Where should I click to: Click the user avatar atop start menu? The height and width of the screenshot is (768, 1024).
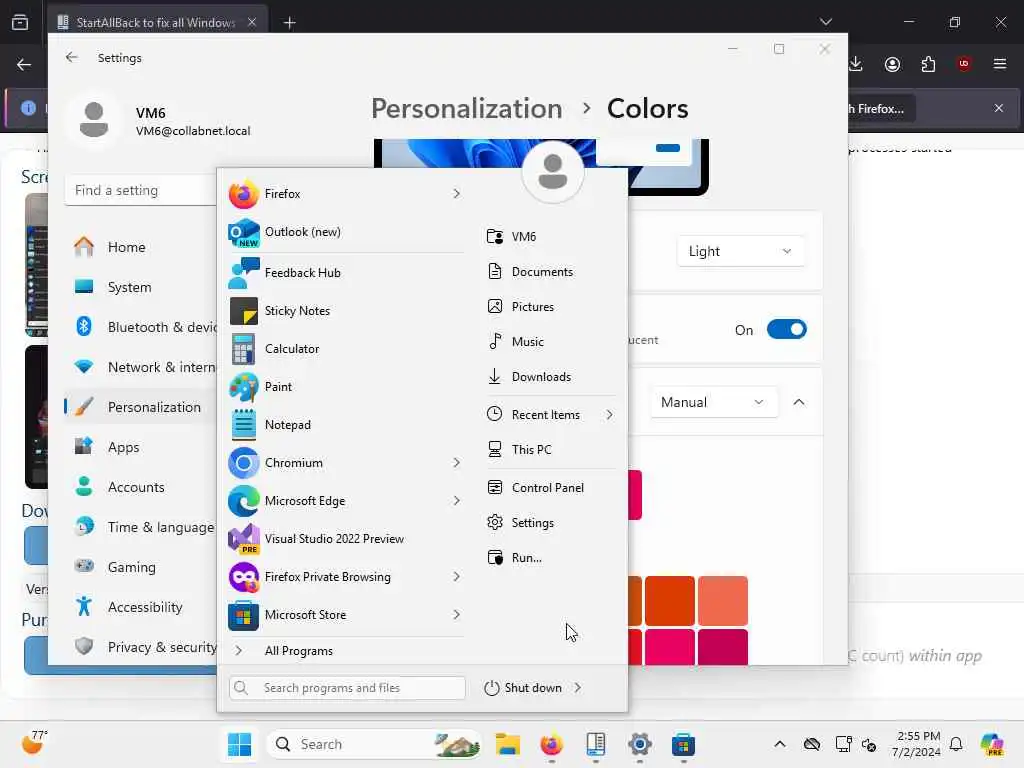point(552,172)
